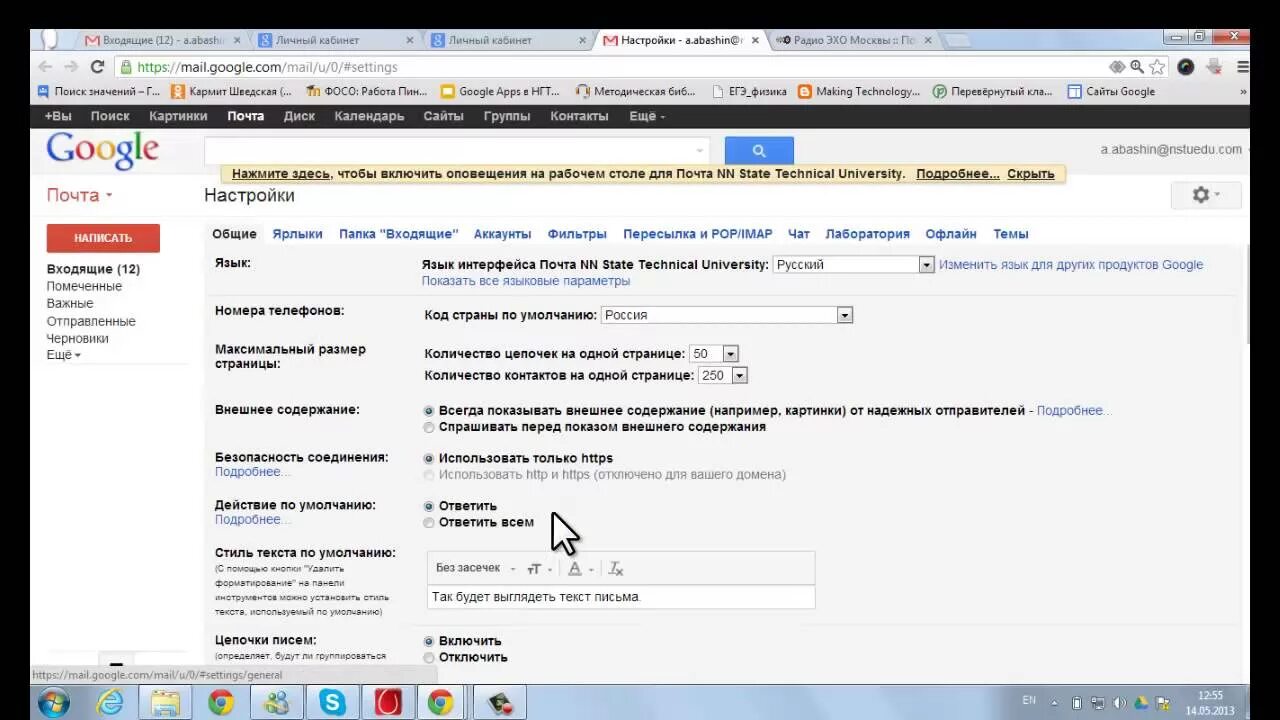This screenshot has width=1280, height=720.
Task: Open 'Календарь' in Google top bar
Action: coord(369,116)
